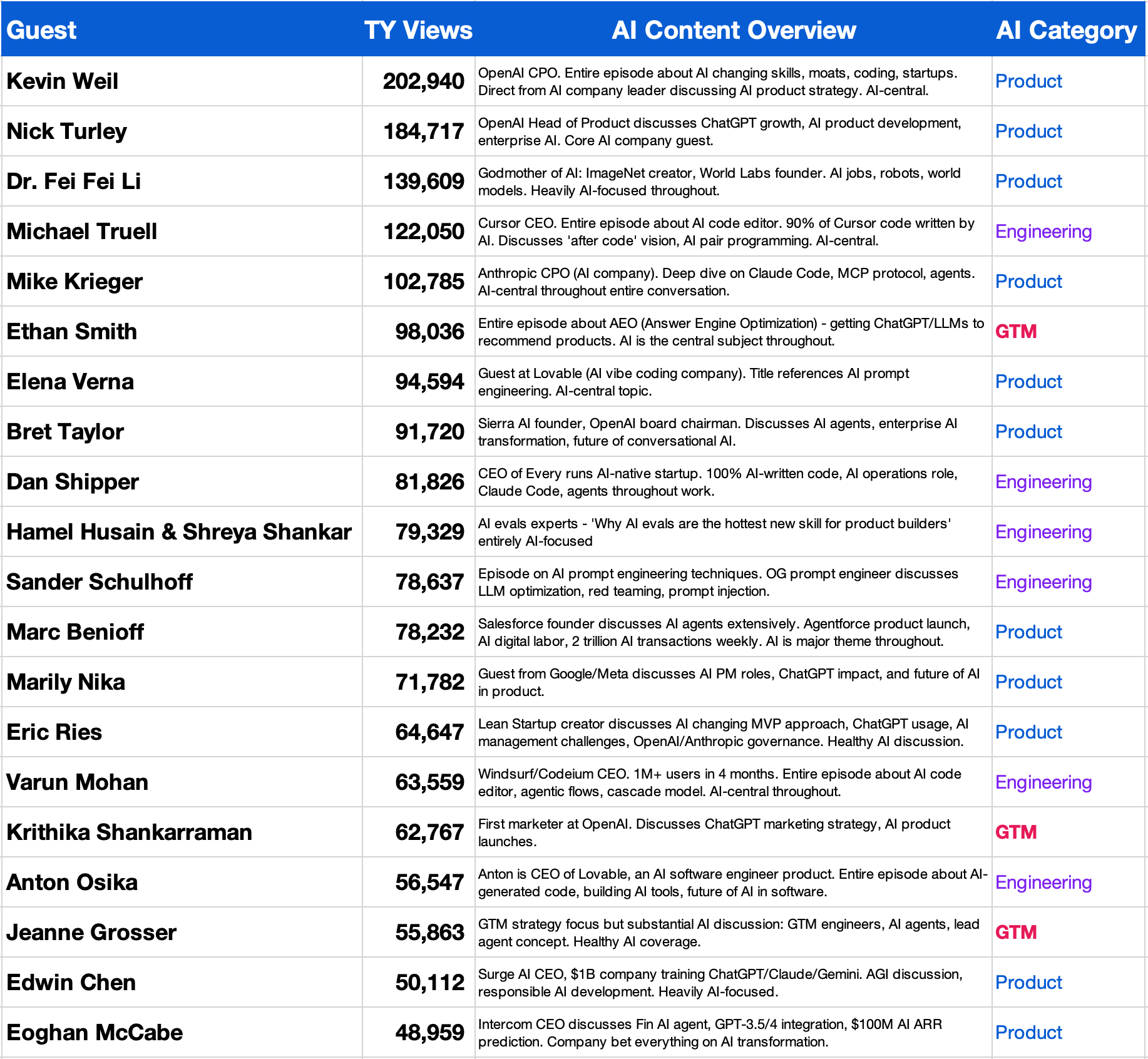The height and width of the screenshot is (1059, 1148).
Task: Click the 94,594 views value
Action: [x=430, y=382]
